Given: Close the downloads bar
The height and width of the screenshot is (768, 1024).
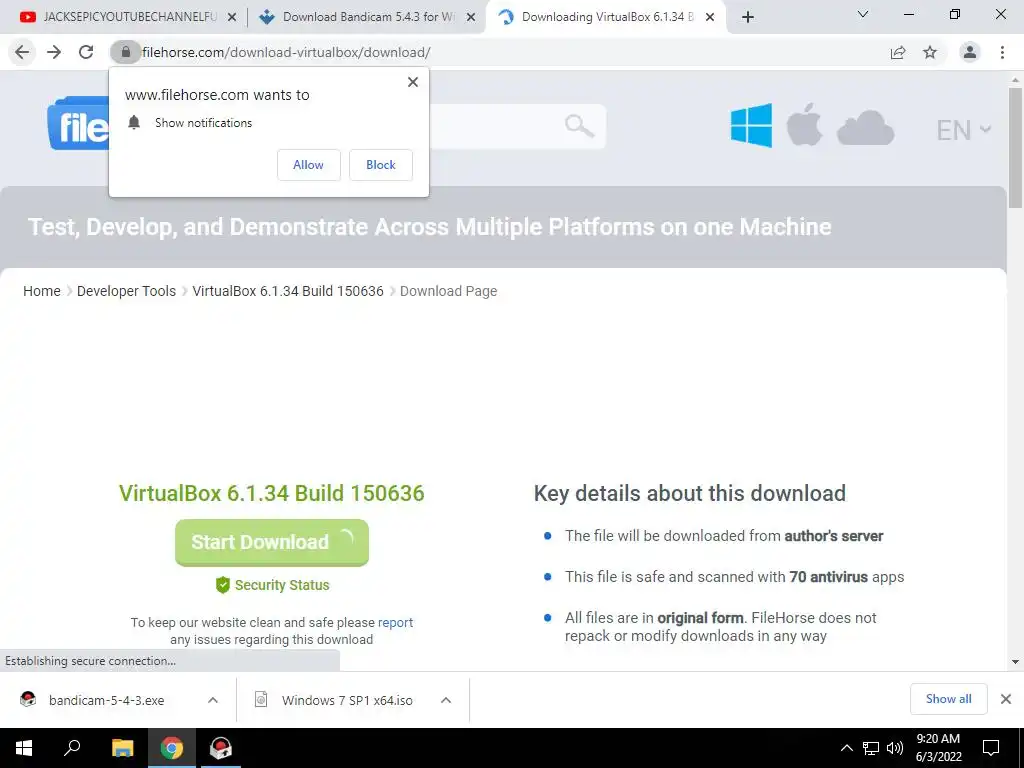Looking at the screenshot, I should tap(1006, 699).
